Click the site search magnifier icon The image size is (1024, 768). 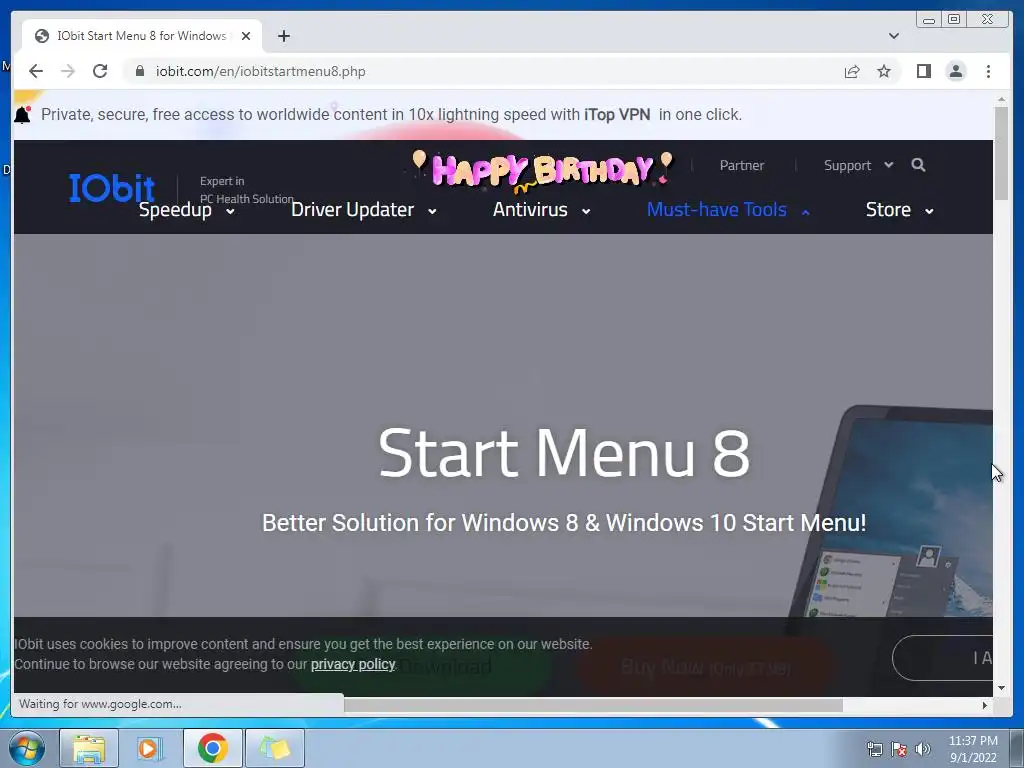coord(918,165)
